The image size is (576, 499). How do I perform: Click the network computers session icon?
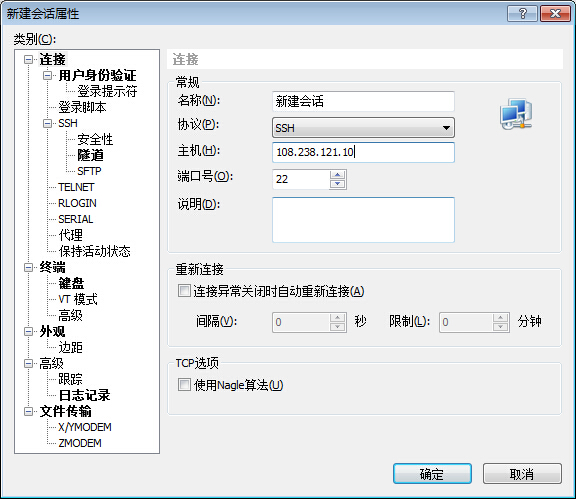point(516,114)
